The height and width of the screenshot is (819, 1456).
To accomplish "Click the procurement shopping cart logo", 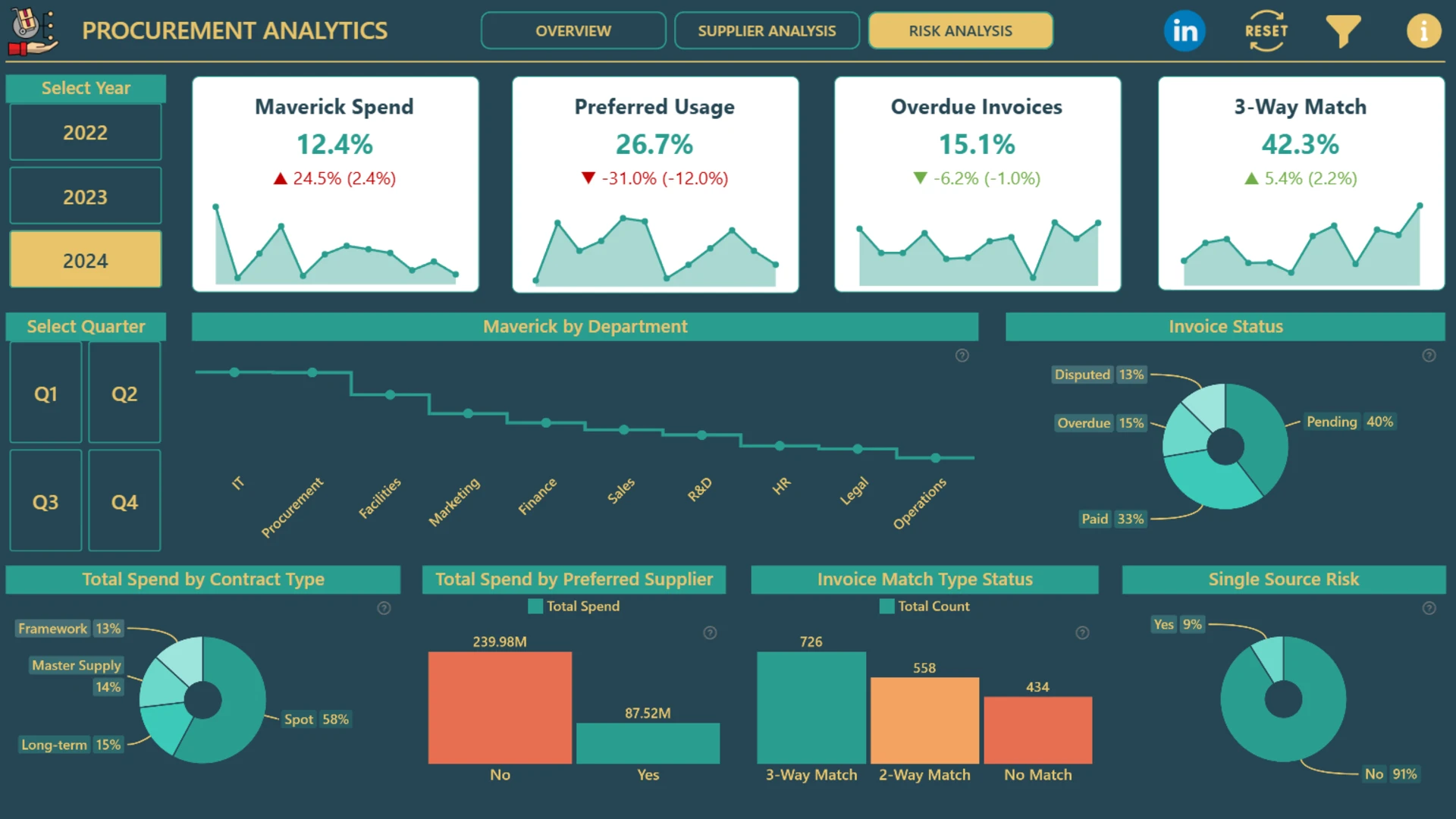I will (x=33, y=31).
